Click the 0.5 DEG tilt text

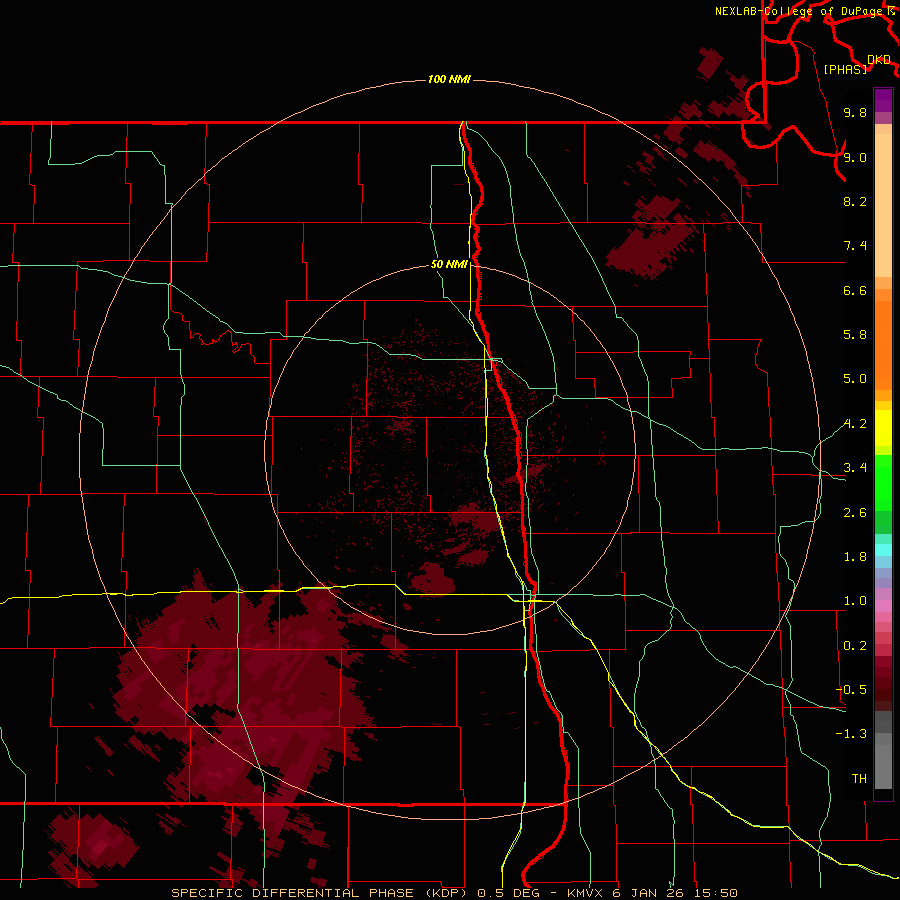coord(509,893)
